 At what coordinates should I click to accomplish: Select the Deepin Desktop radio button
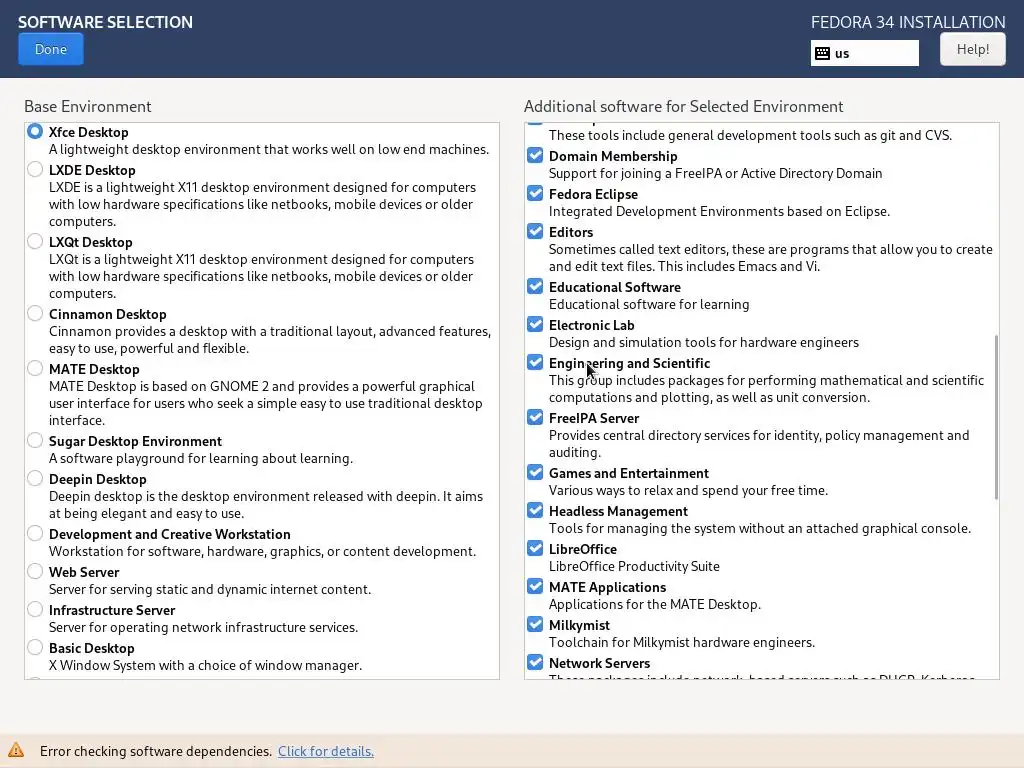pyautogui.click(x=35, y=477)
